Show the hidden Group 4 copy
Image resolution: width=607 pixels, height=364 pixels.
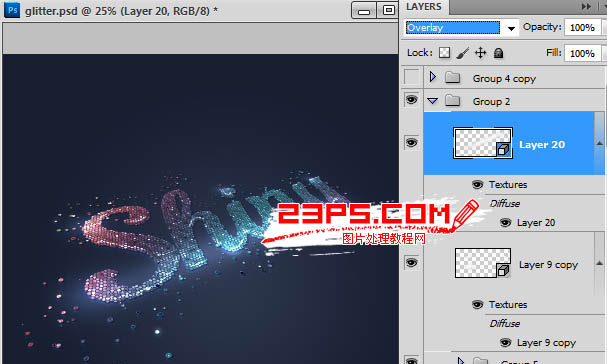(412, 77)
